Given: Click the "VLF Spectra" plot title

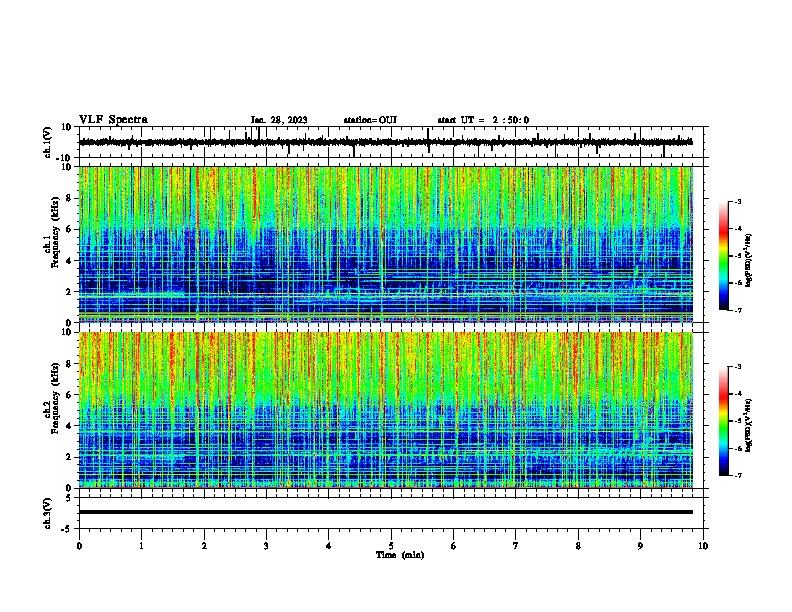Looking at the screenshot, I should [x=113, y=120].
